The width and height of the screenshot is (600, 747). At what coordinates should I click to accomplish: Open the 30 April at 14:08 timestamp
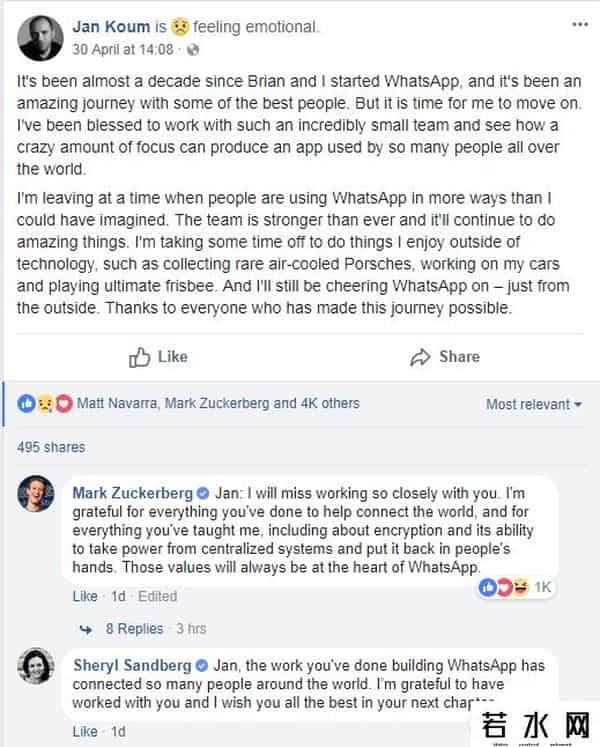click(122, 48)
